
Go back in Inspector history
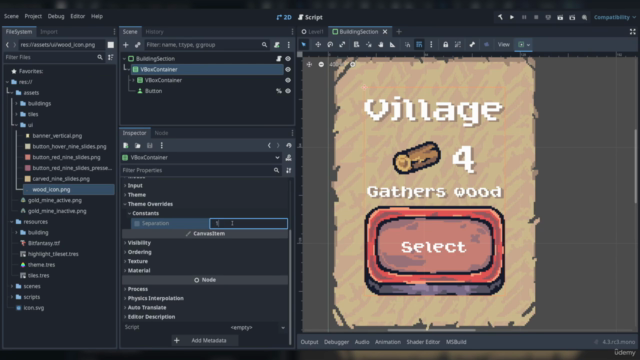pos(269,145)
